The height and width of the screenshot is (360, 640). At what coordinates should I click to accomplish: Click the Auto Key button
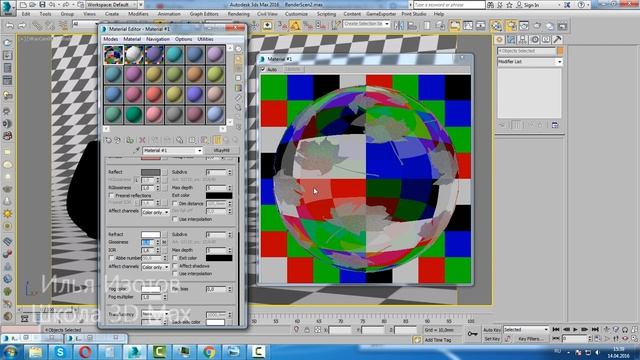(492, 330)
